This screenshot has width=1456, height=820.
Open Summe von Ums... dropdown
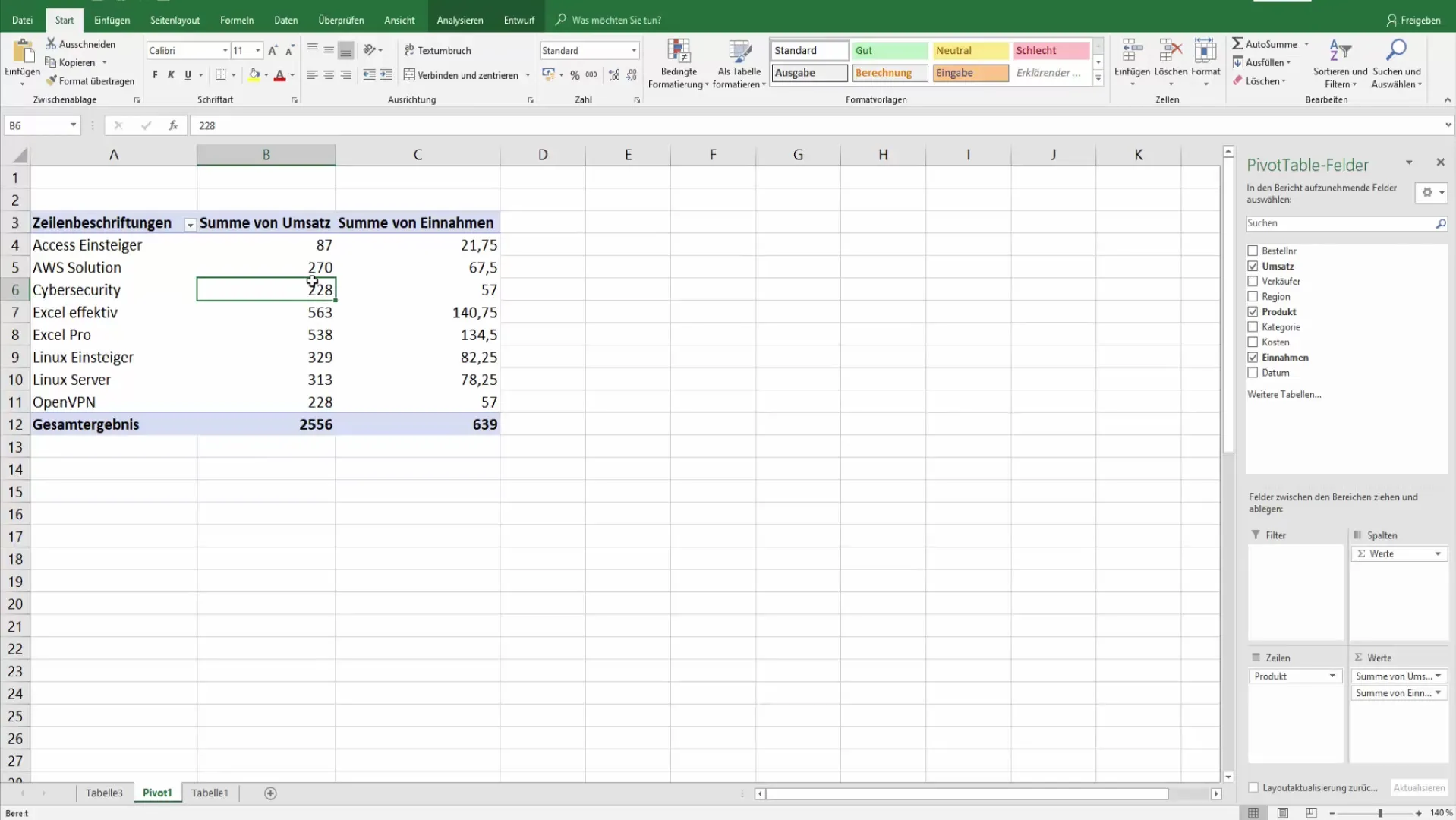[1438, 676]
